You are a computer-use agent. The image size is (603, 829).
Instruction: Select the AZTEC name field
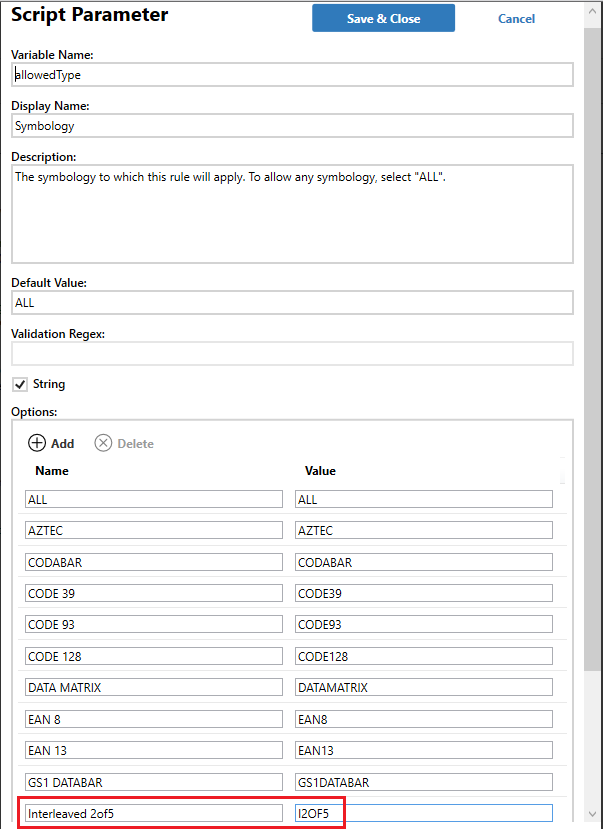pyautogui.click(x=154, y=530)
